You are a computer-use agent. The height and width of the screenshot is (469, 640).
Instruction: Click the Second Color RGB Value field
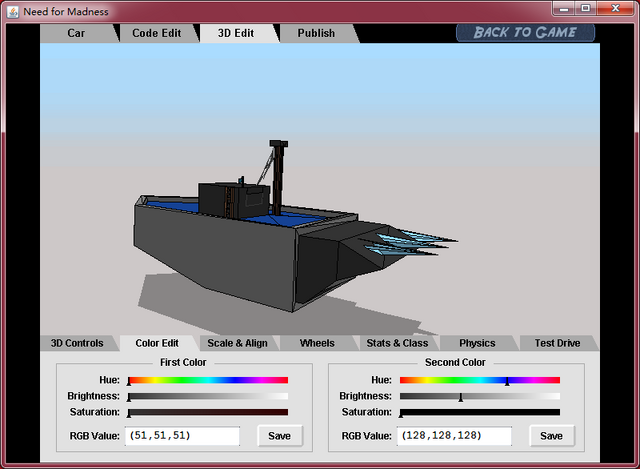[454, 436]
